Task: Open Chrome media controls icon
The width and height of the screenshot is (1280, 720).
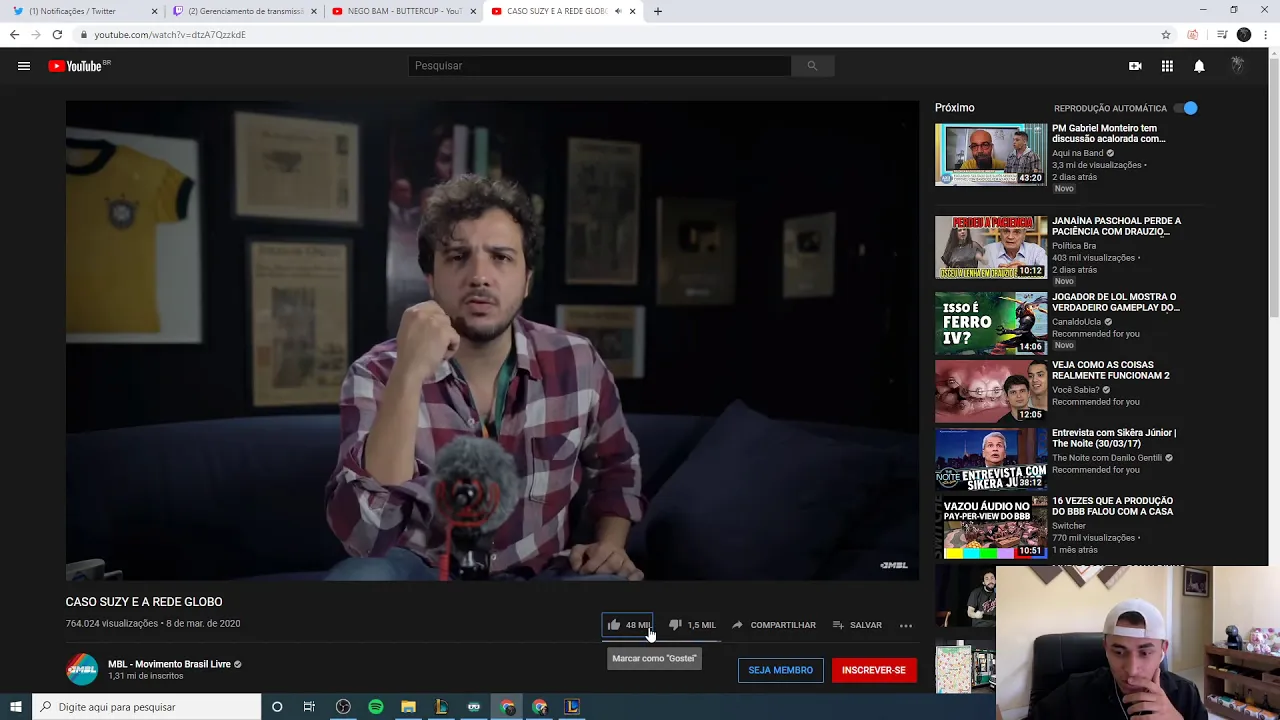Action: pos(1222,34)
